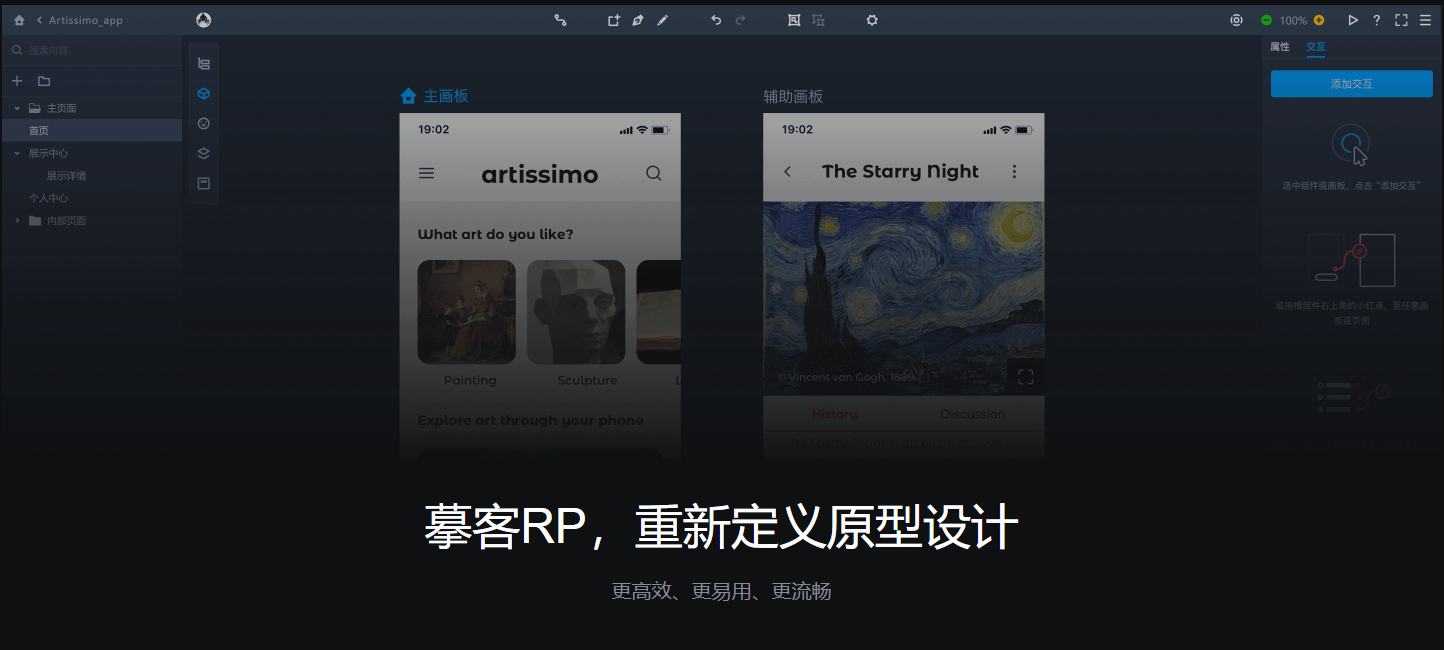This screenshot has width=1444, height=650.
Task: Enter fullscreen mode
Action: point(1401,20)
